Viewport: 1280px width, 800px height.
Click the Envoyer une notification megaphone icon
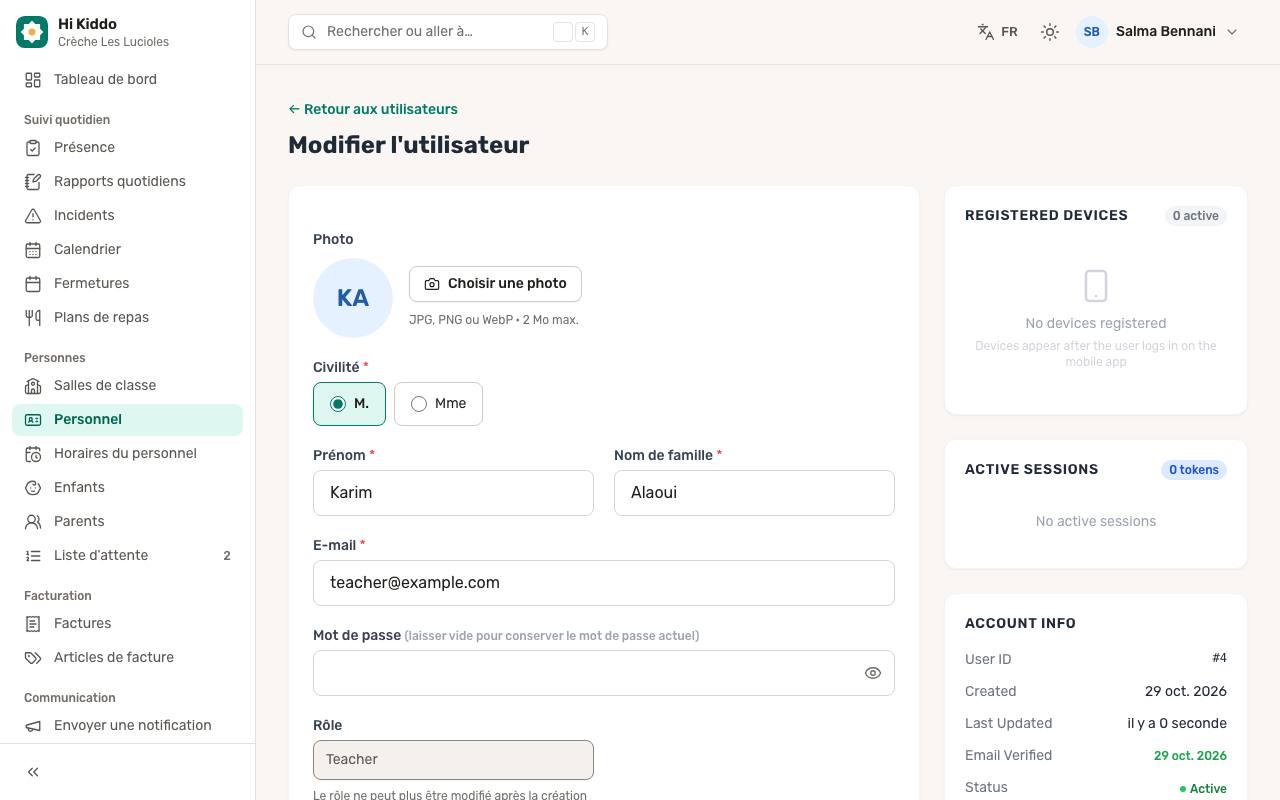[x=33, y=725]
